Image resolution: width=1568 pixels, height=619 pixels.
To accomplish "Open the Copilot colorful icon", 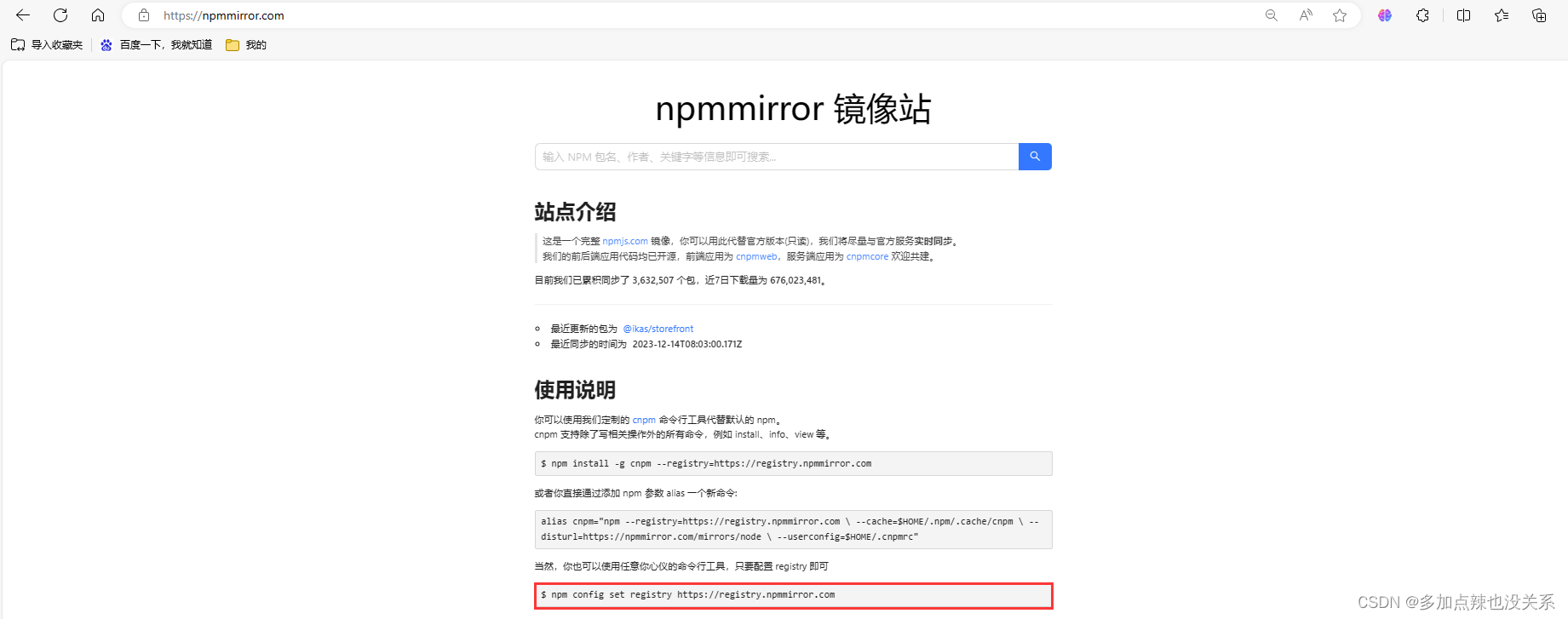I will coord(1385,15).
